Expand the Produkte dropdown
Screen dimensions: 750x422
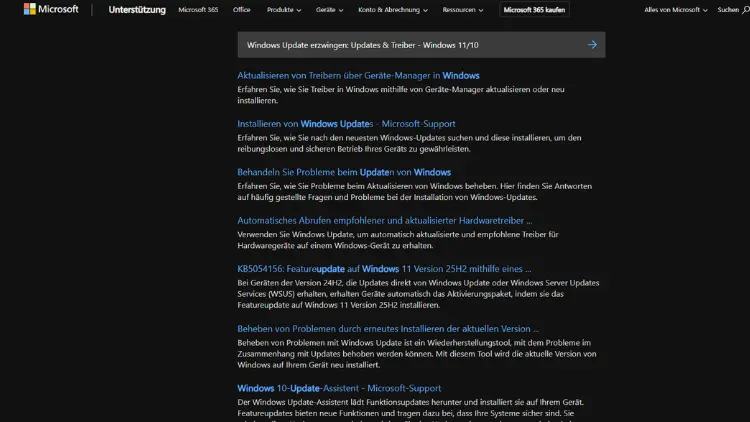point(284,10)
